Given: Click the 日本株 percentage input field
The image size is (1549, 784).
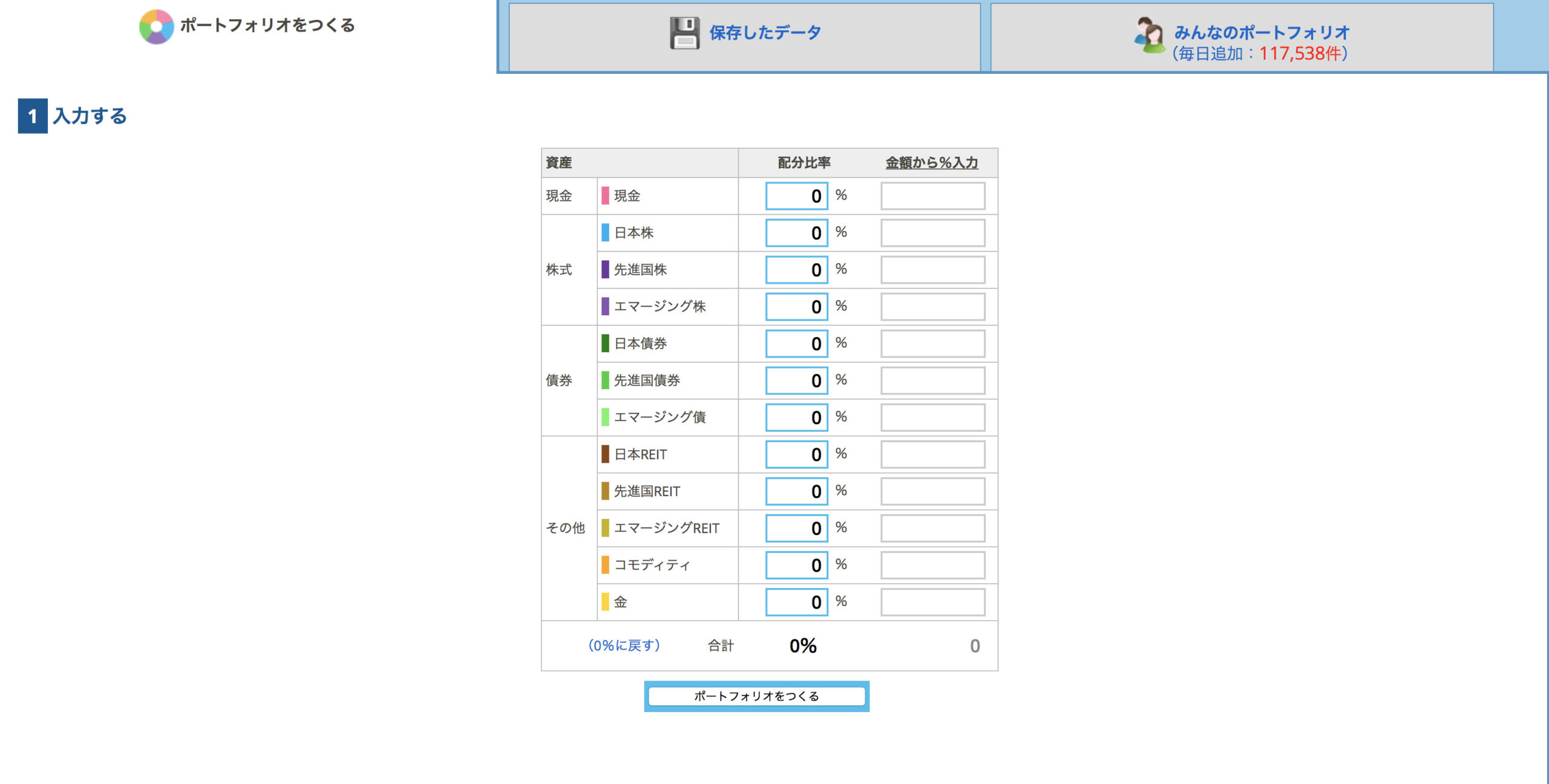Looking at the screenshot, I should 796,233.
